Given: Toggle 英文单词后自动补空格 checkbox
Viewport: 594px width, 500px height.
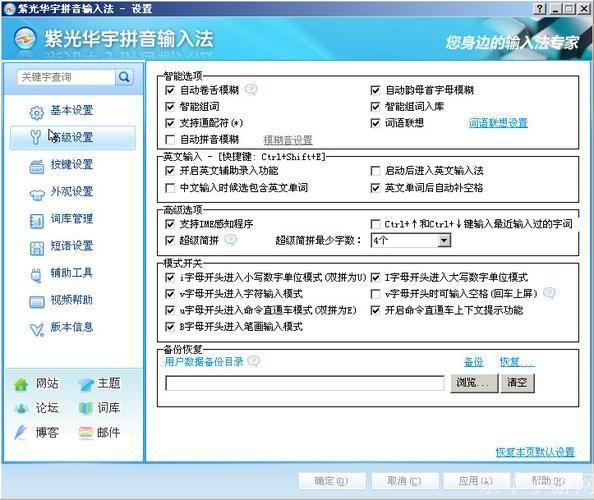Looking at the screenshot, I should coord(375,188).
